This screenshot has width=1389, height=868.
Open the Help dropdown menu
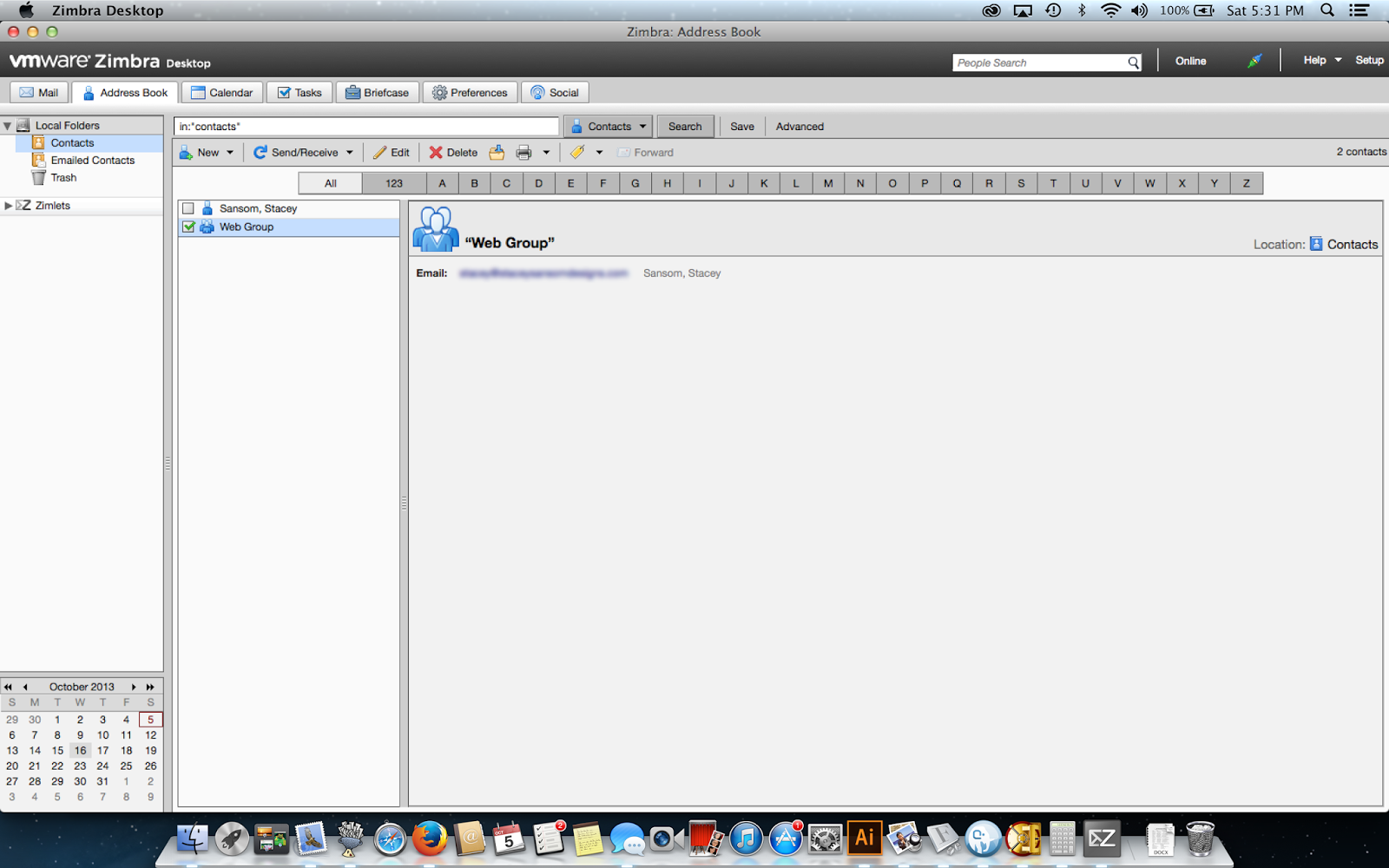coord(1322,60)
